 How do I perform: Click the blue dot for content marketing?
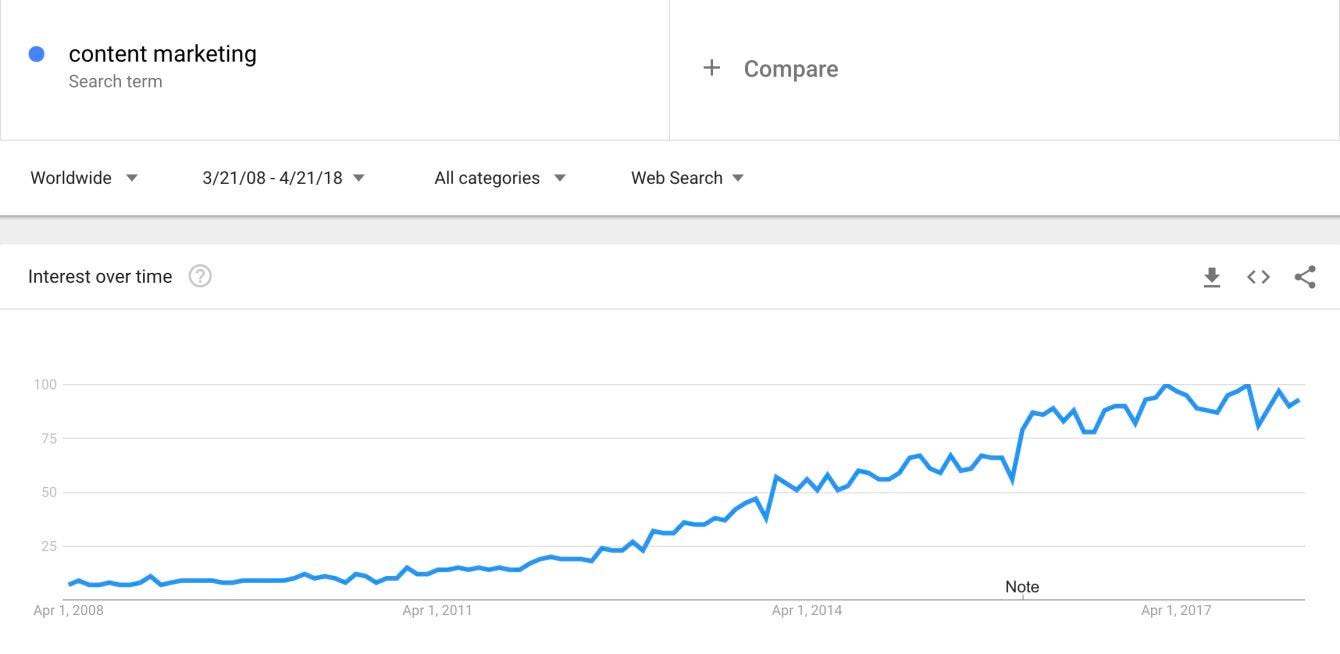37,54
